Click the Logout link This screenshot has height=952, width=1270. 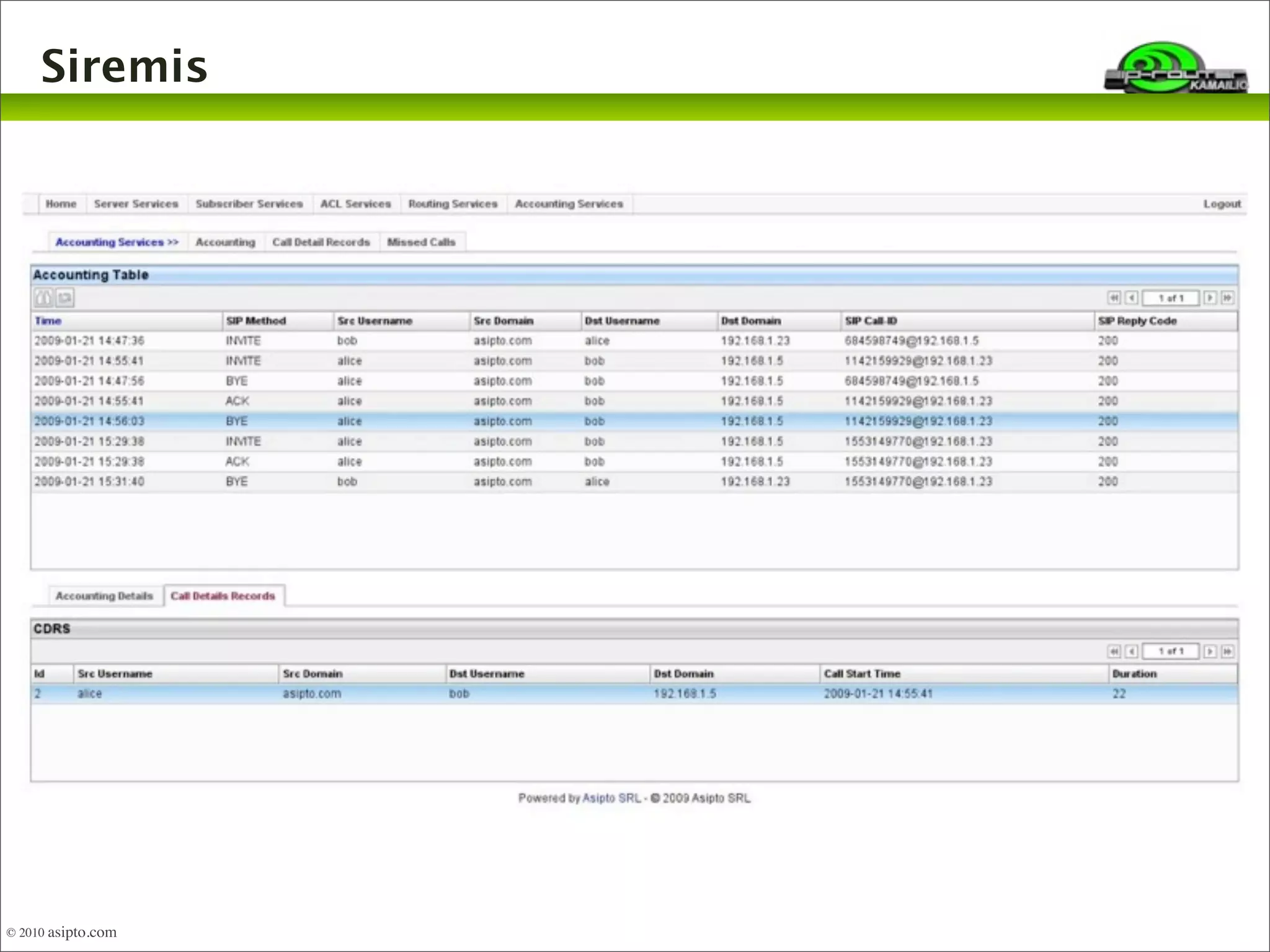1222,204
